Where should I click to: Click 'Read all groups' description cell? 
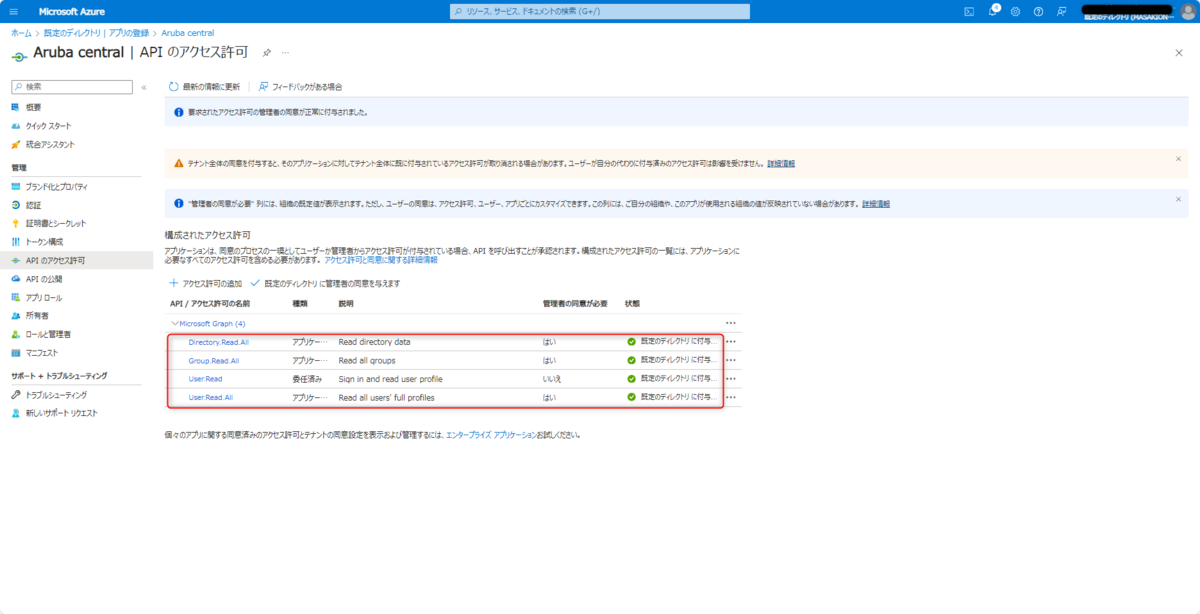point(367,360)
